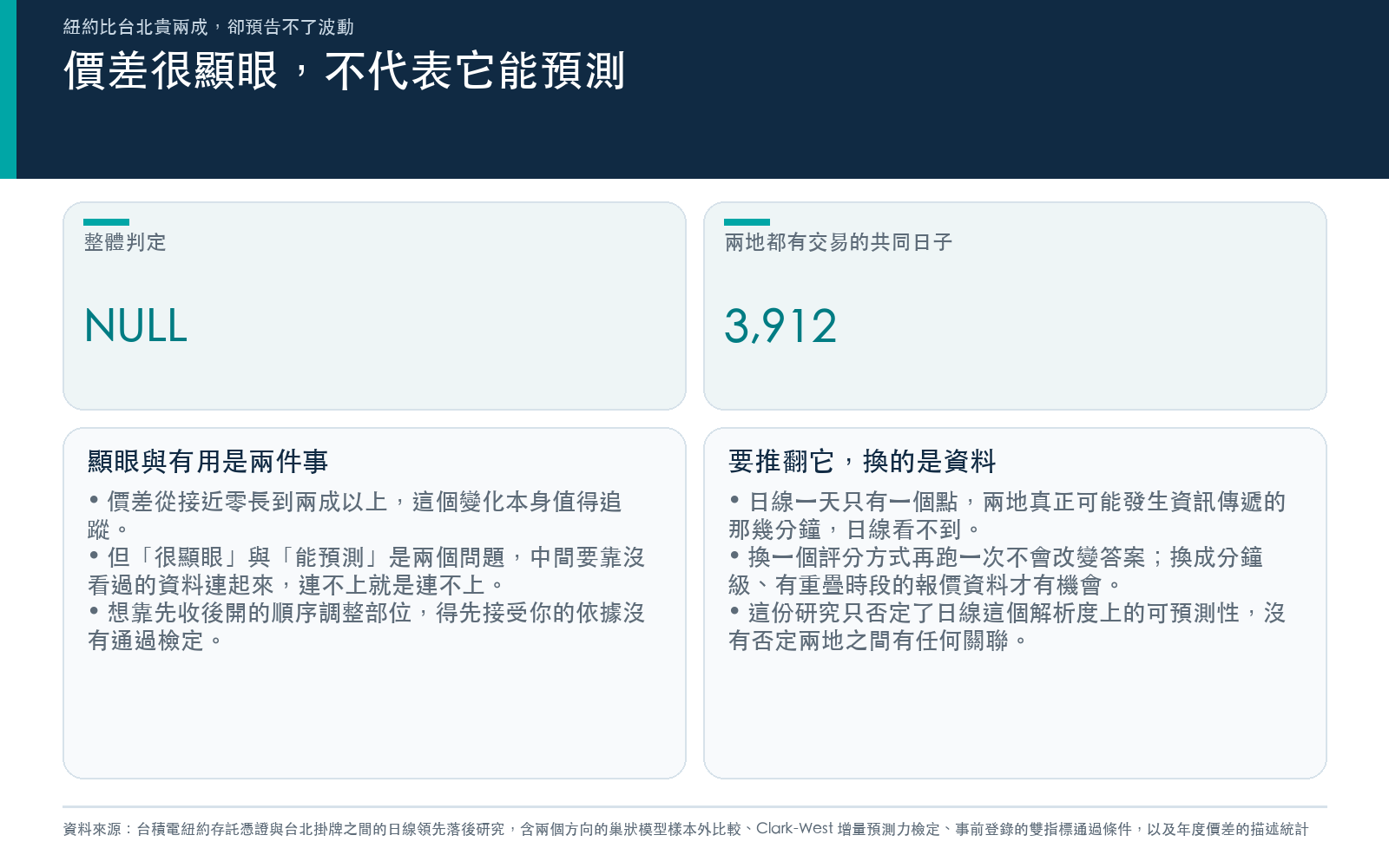Select the bullet starting 想靠先收後開的順序調整部位
The width and height of the screenshot is (1389, 868).
point(365,627)
